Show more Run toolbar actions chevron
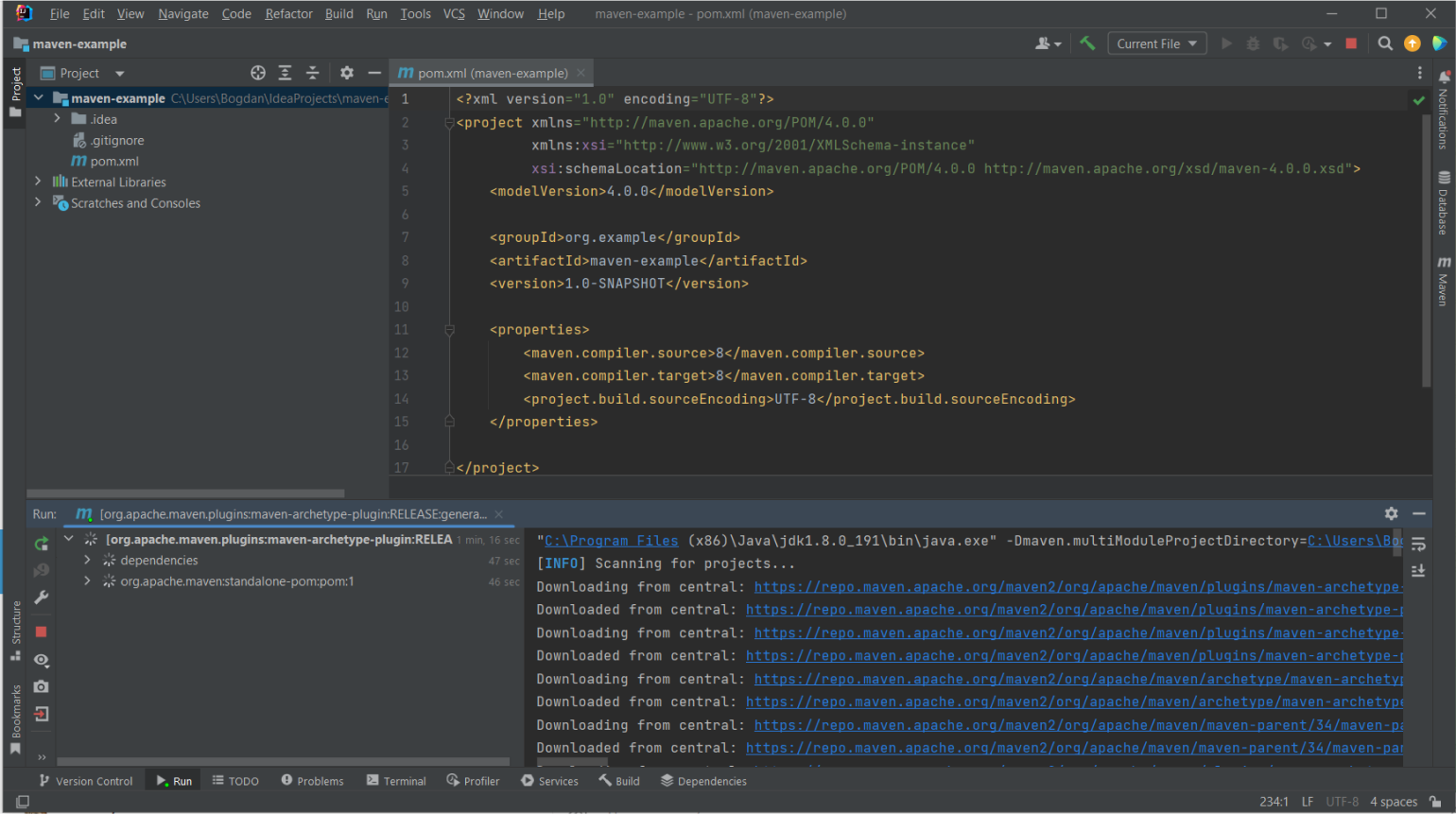 coord(41,756)
